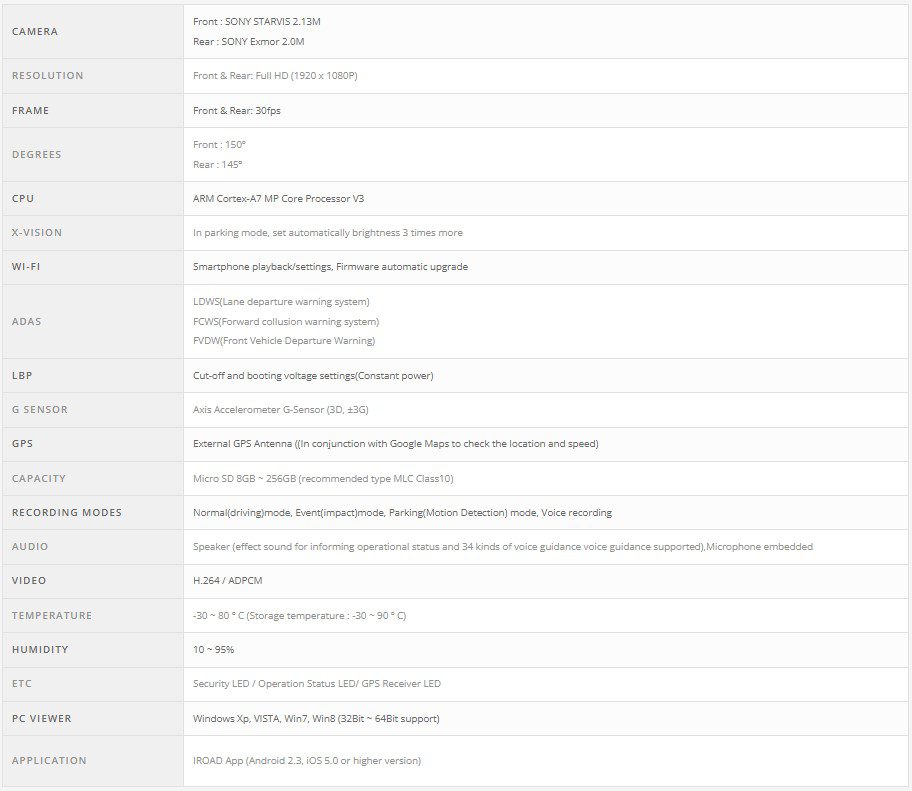This screenshot has width=912, height=791.
Task: Select the External GPS Antenna description
Action: (x=395, y=443)
